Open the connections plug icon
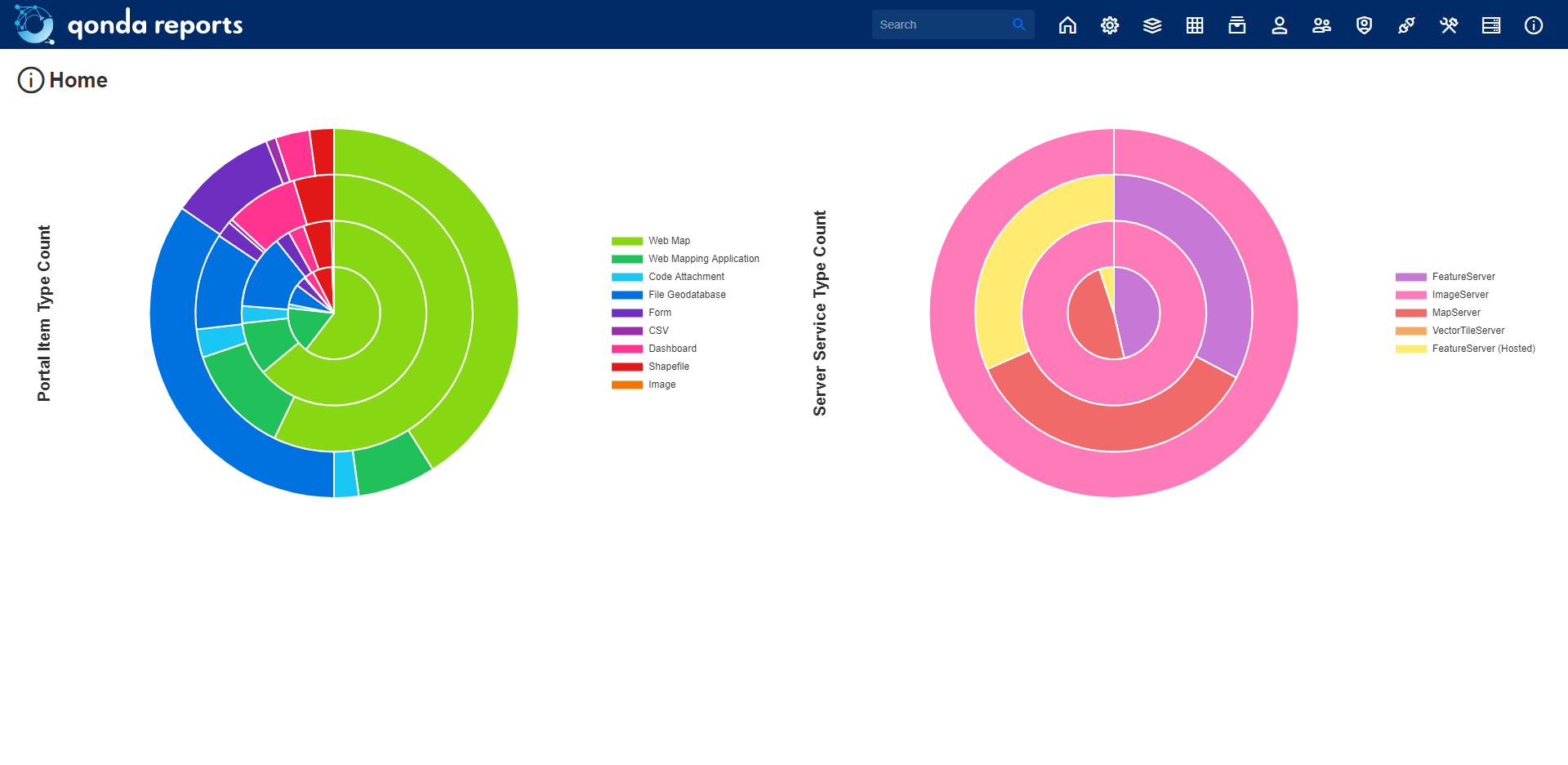The height and width of the screenshot is (765, 1568). 1406,25
